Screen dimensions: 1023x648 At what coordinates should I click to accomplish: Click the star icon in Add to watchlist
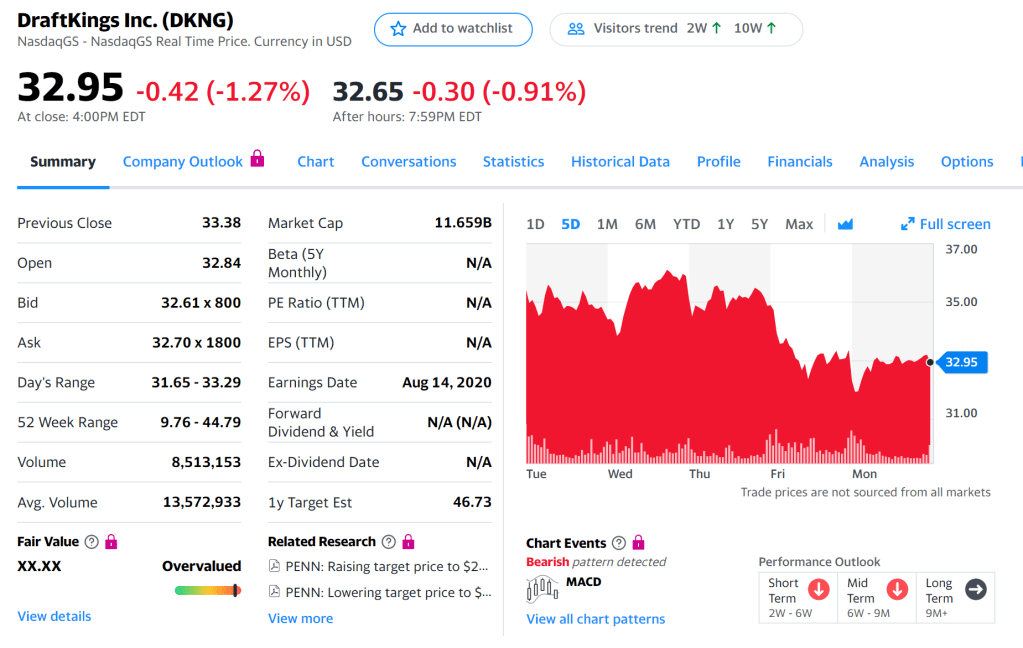(398, 29)
